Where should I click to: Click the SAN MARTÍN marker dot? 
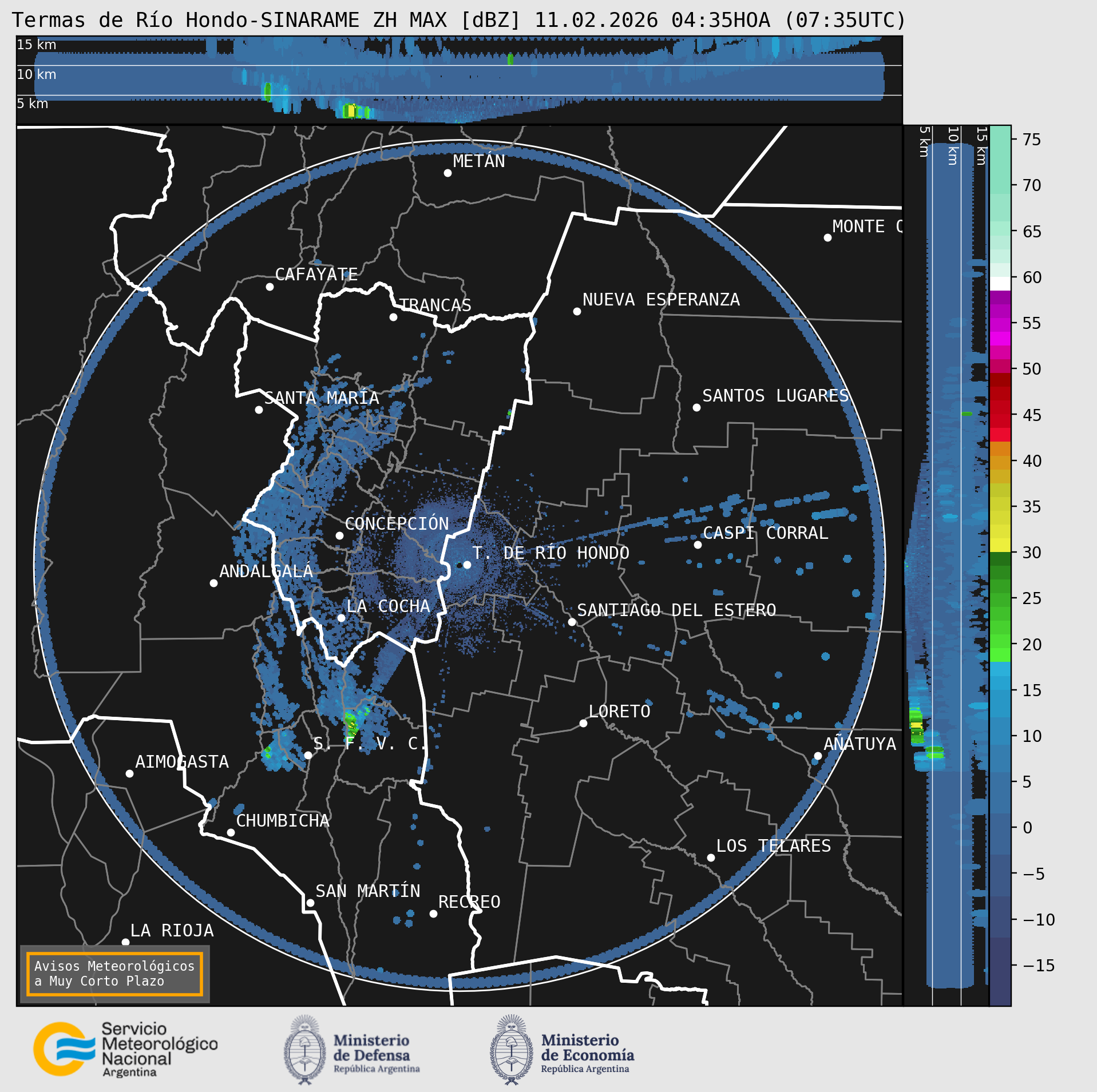[x=310, y=903]
